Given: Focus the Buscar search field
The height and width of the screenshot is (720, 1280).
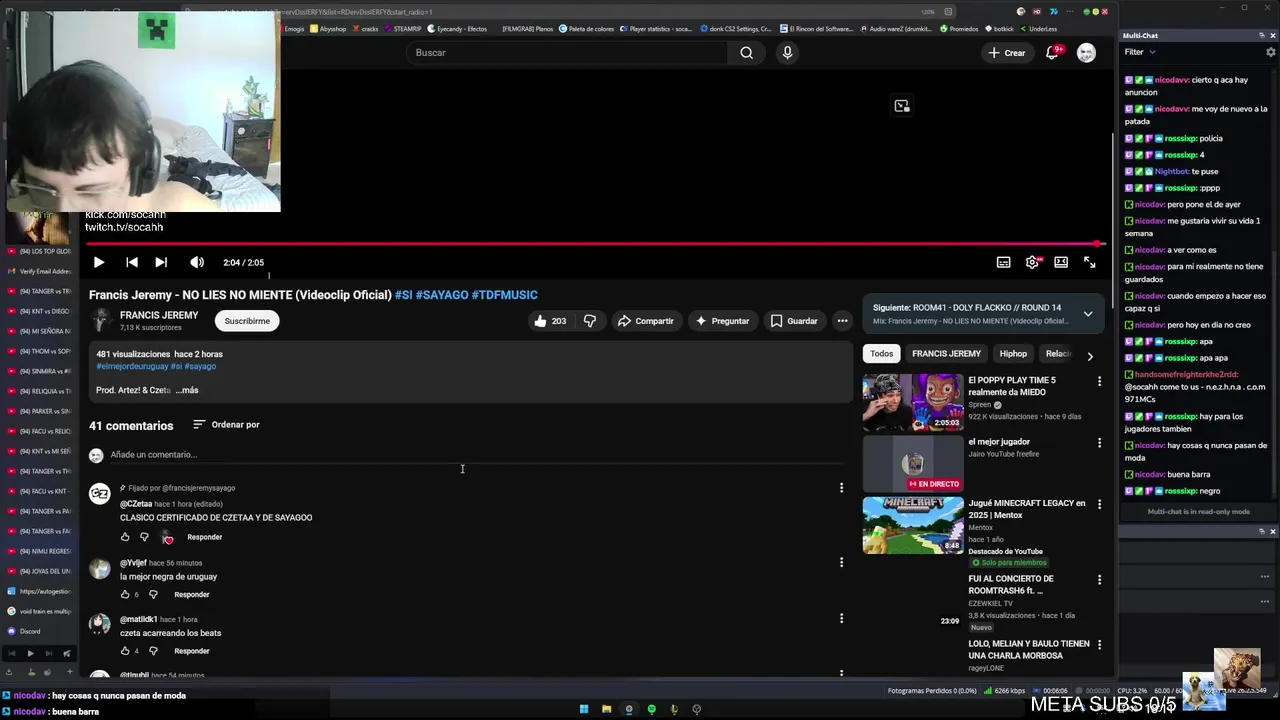Looking at the screenshot, I should coord(567,53).
